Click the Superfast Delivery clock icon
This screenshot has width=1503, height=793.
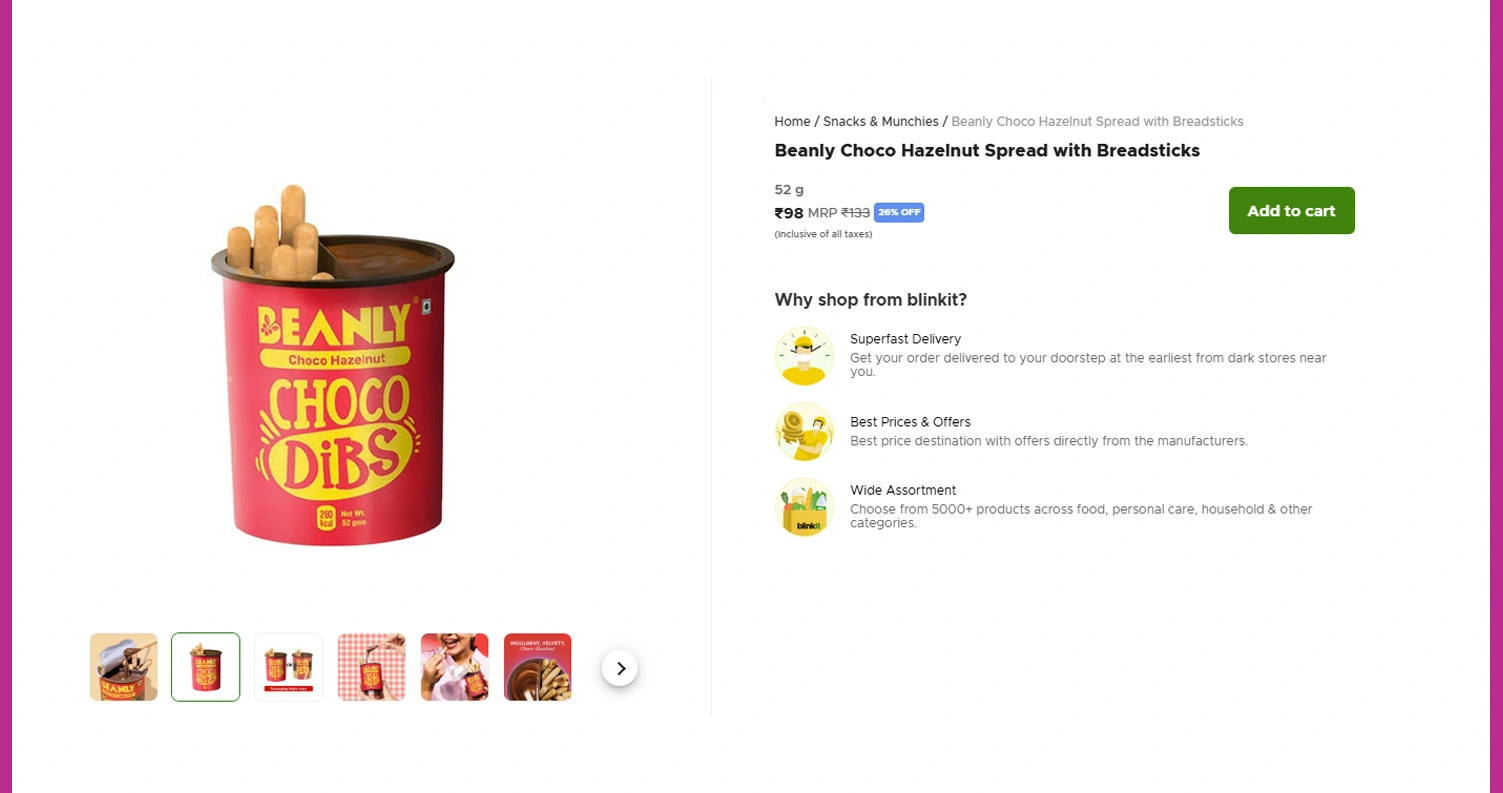pyautogui.click(x=804, y=356)
